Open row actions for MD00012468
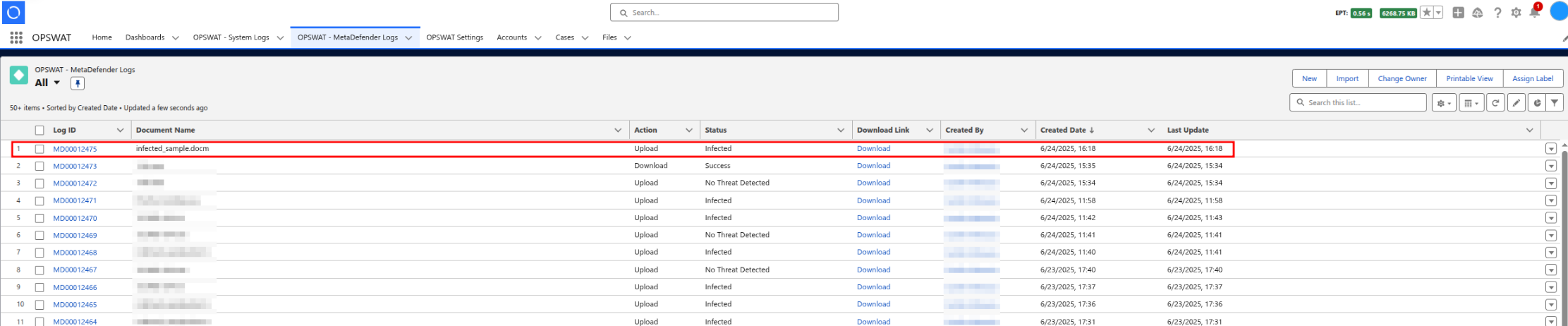Image resolution: width=1568 pixels, height=326 pixels. [1550, 253]
